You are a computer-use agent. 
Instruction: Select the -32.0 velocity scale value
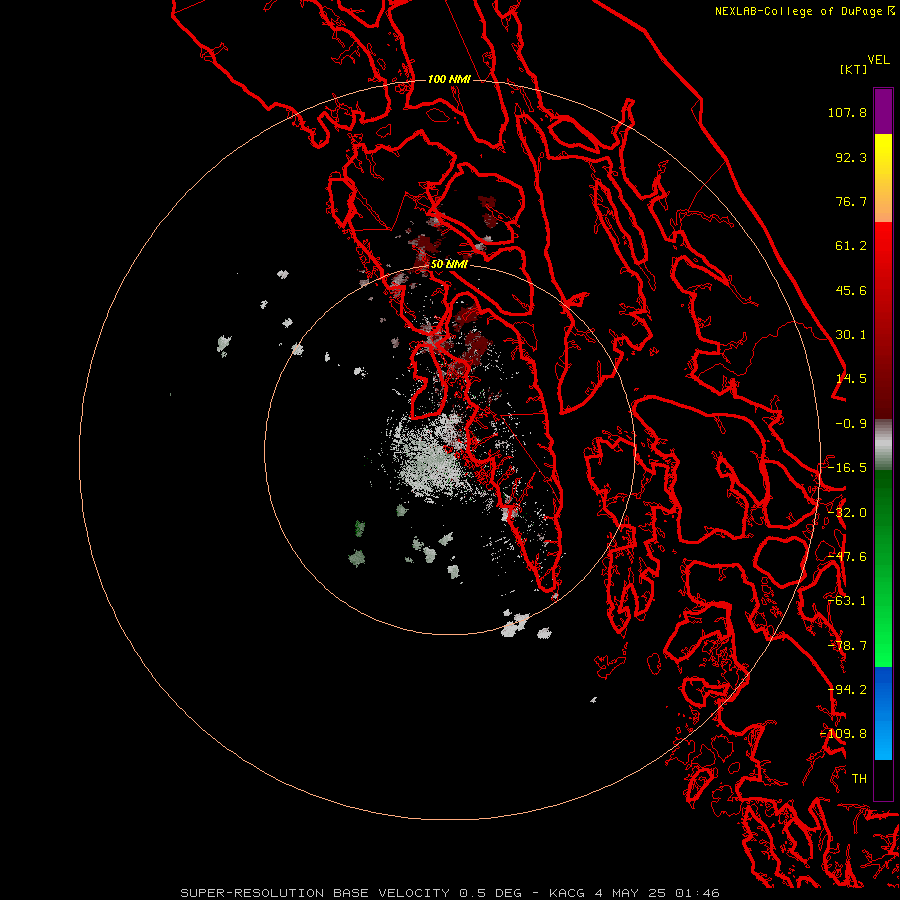pyautogui.click(x=847, y=513)
